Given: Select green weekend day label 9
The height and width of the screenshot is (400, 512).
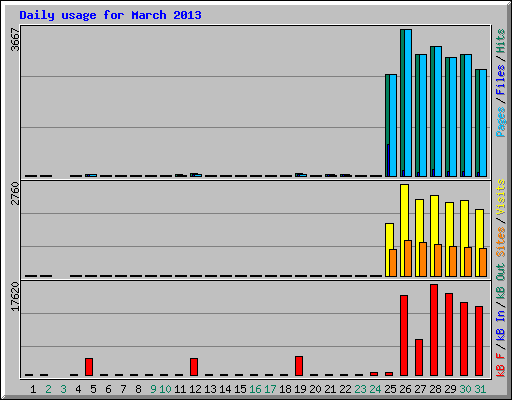Looking at the screenshot, I should point(153,389).
